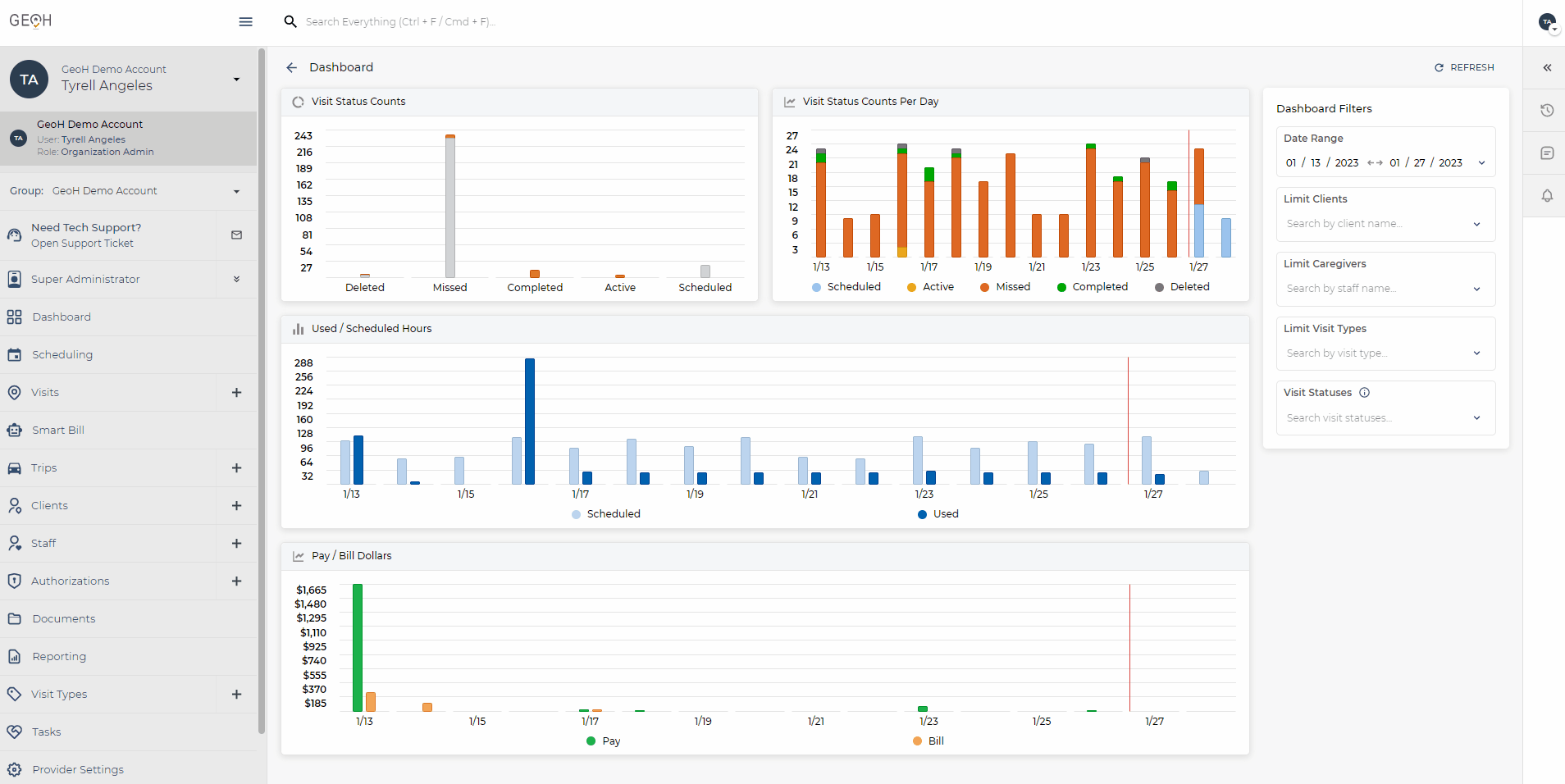
Task: Open the notes icon in right rail
Action: coord(1546,153)
